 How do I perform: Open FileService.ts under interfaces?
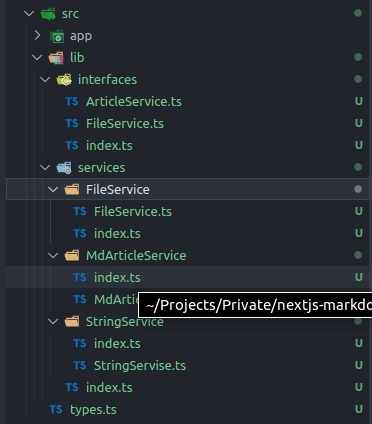[x=125, y=124]
